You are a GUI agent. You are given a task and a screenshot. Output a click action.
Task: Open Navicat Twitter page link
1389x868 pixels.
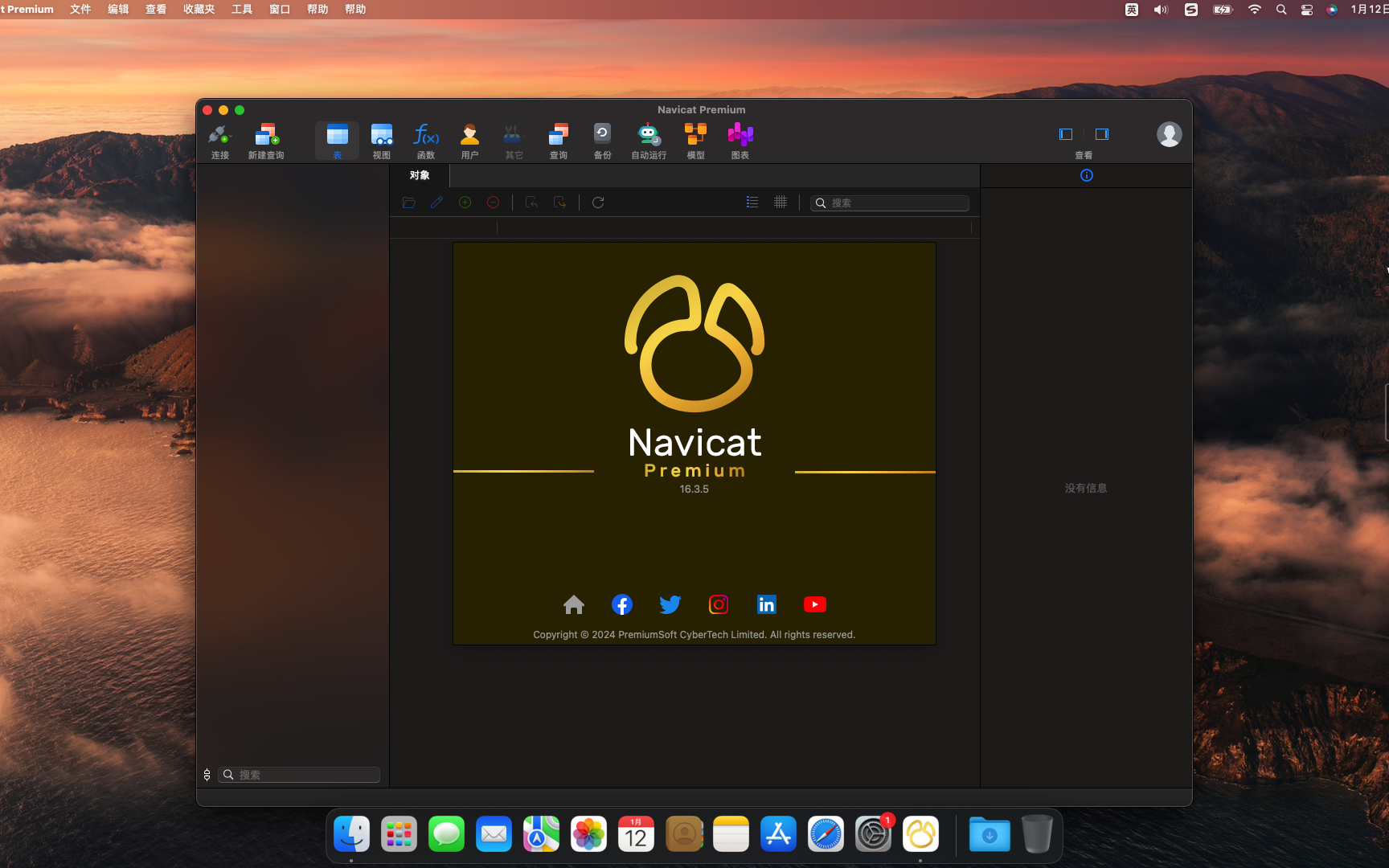coord(670,604)
